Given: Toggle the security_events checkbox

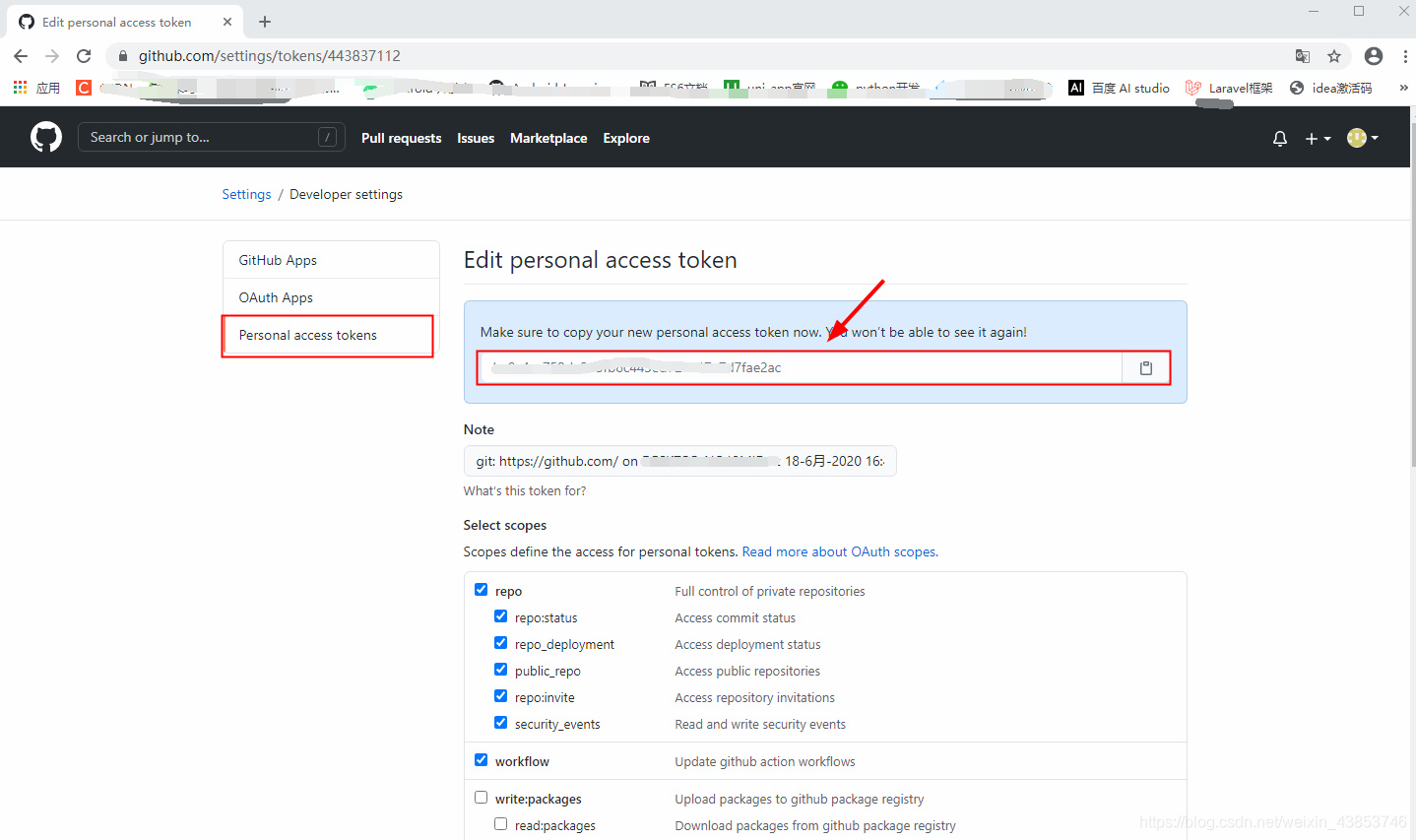Looking at the screenshot, I should (x=500, y=722).
